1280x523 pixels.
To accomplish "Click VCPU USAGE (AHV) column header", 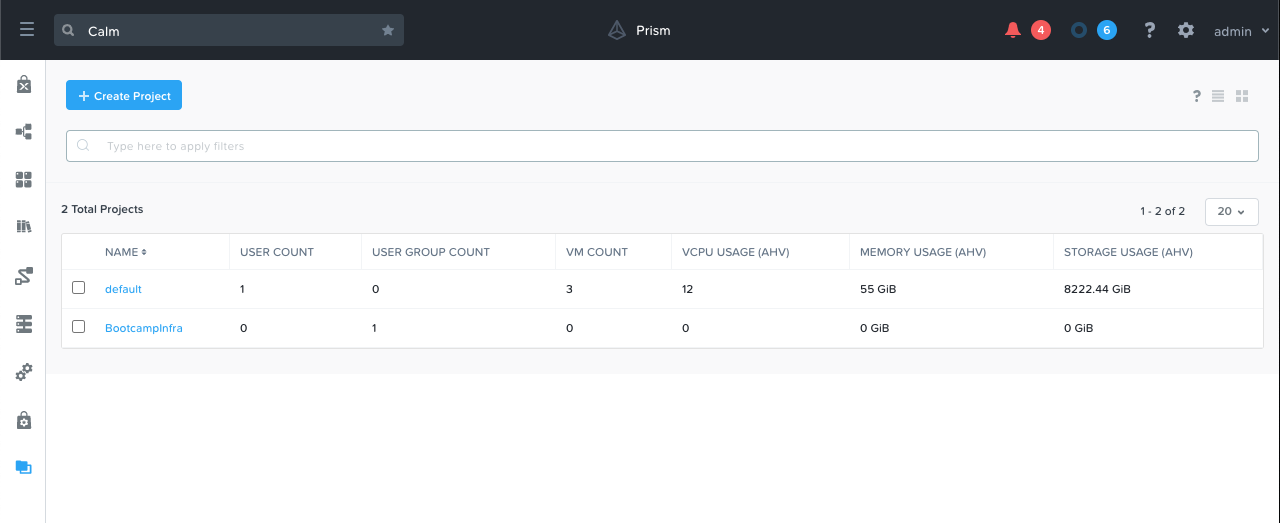I will [x=736, y=252].
